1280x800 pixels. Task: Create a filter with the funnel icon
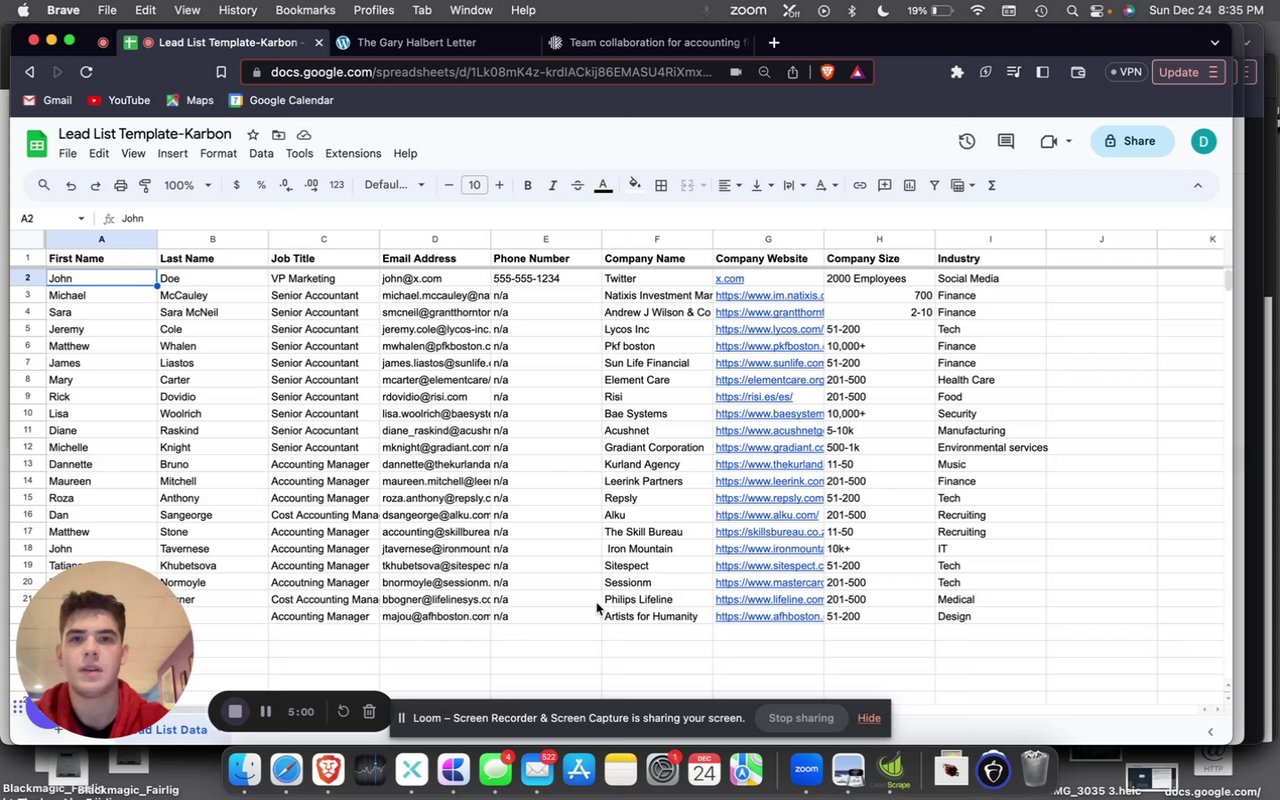click(x=934, y=185)
